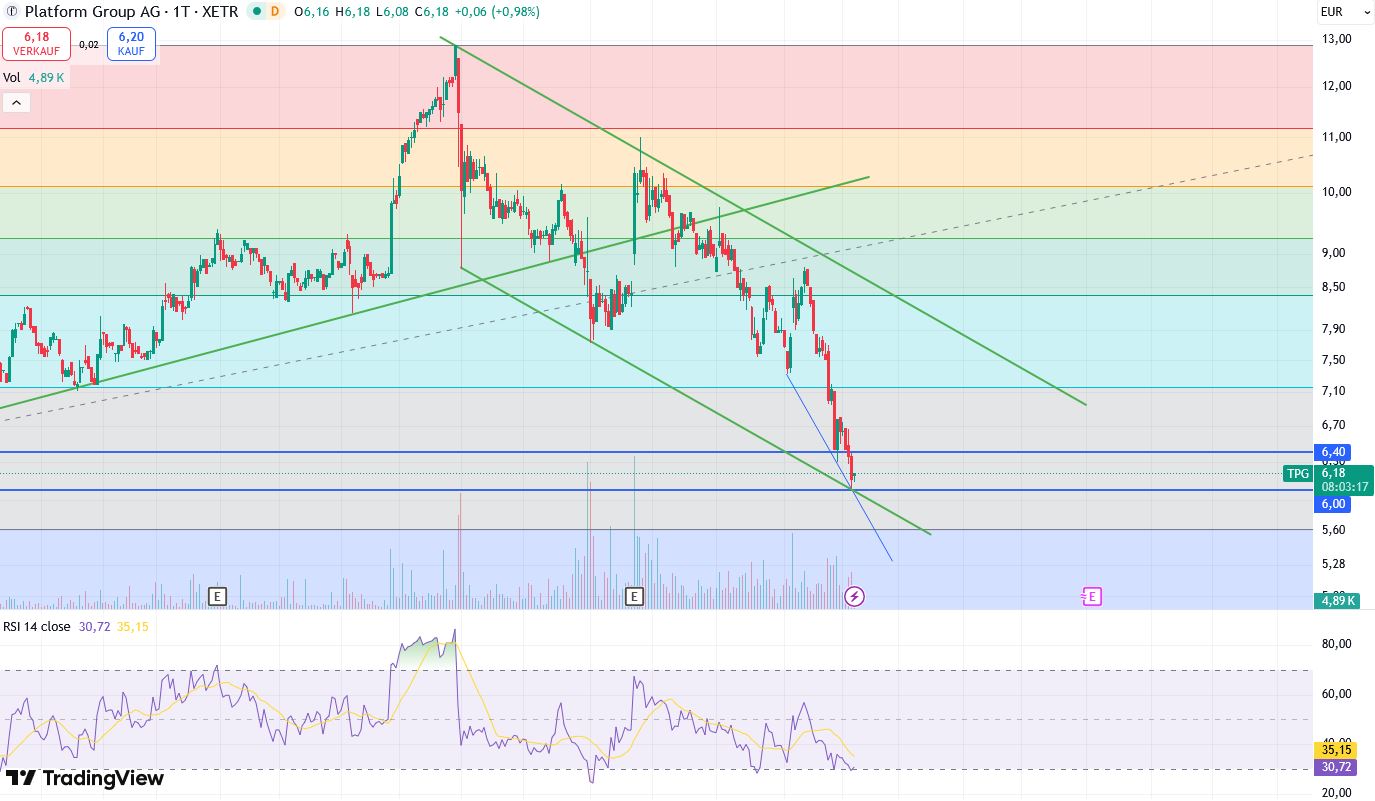Open the EUR currency dropdown

click(x=1344, y=12)
